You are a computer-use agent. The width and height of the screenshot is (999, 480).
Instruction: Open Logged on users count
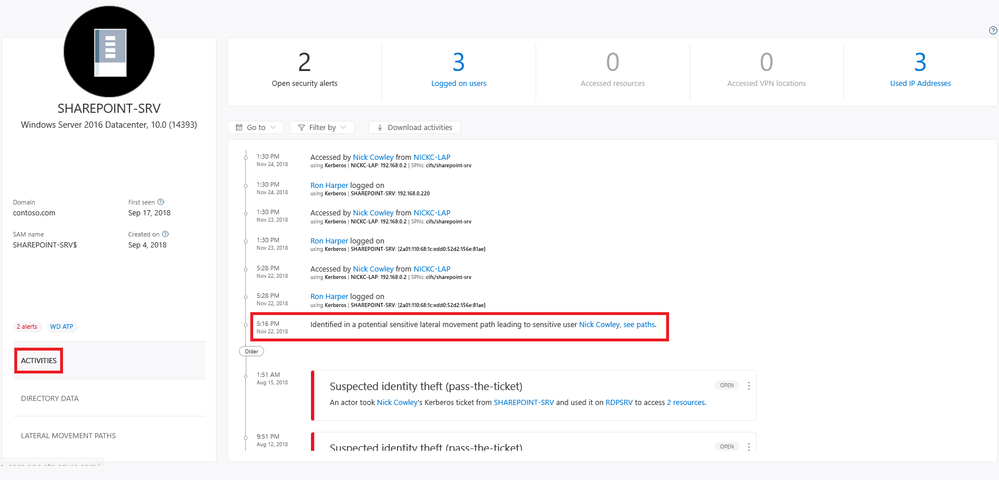tap(459, 70)
